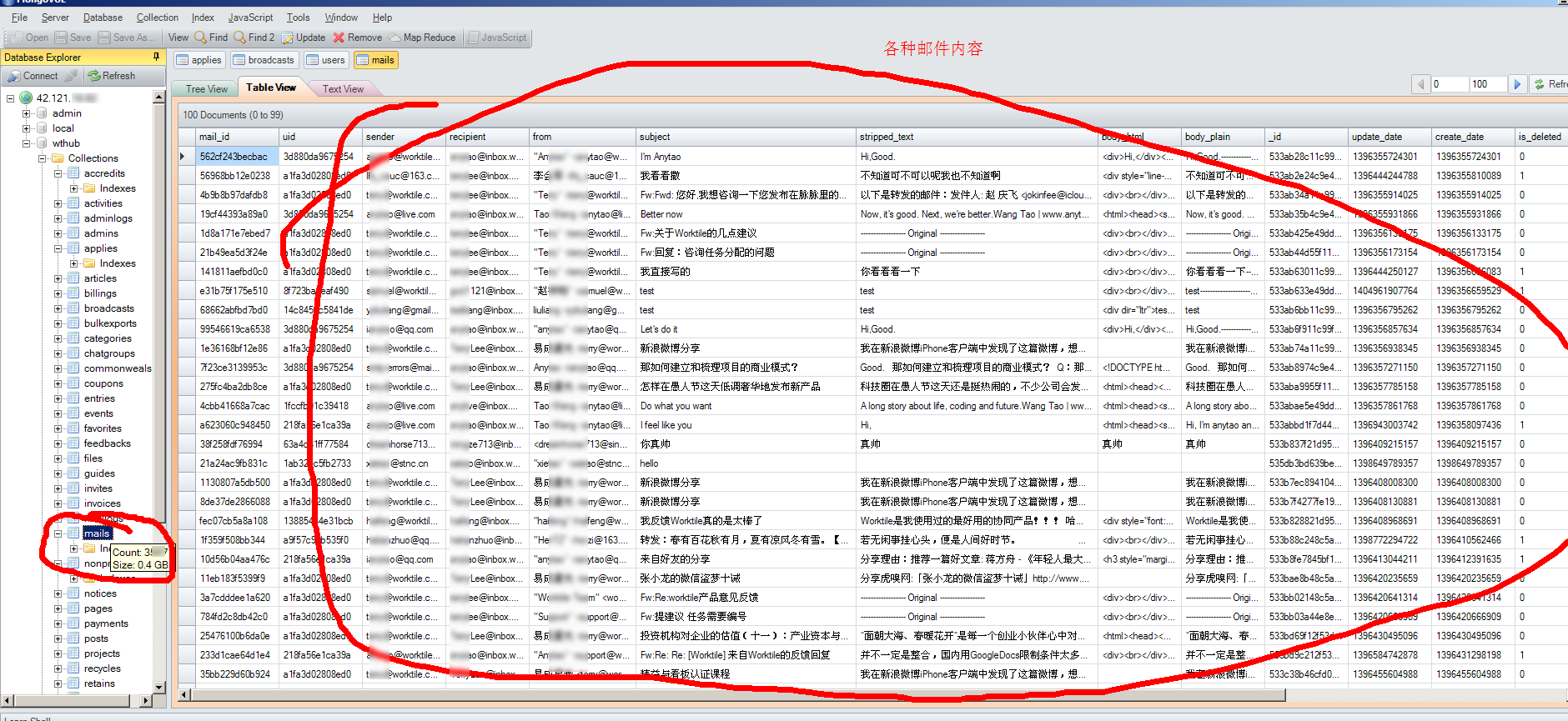Screen dimensions: 1568x721
Task: Sort by stripped_text column header
Action: pyautogui.click(x=977, y=137)
